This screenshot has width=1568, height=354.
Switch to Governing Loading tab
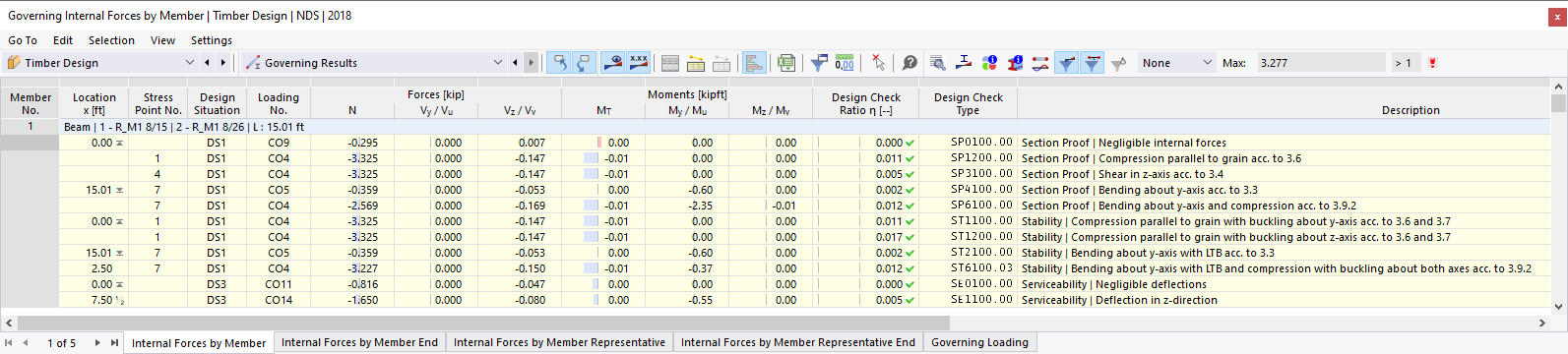[x=979, y=342]
